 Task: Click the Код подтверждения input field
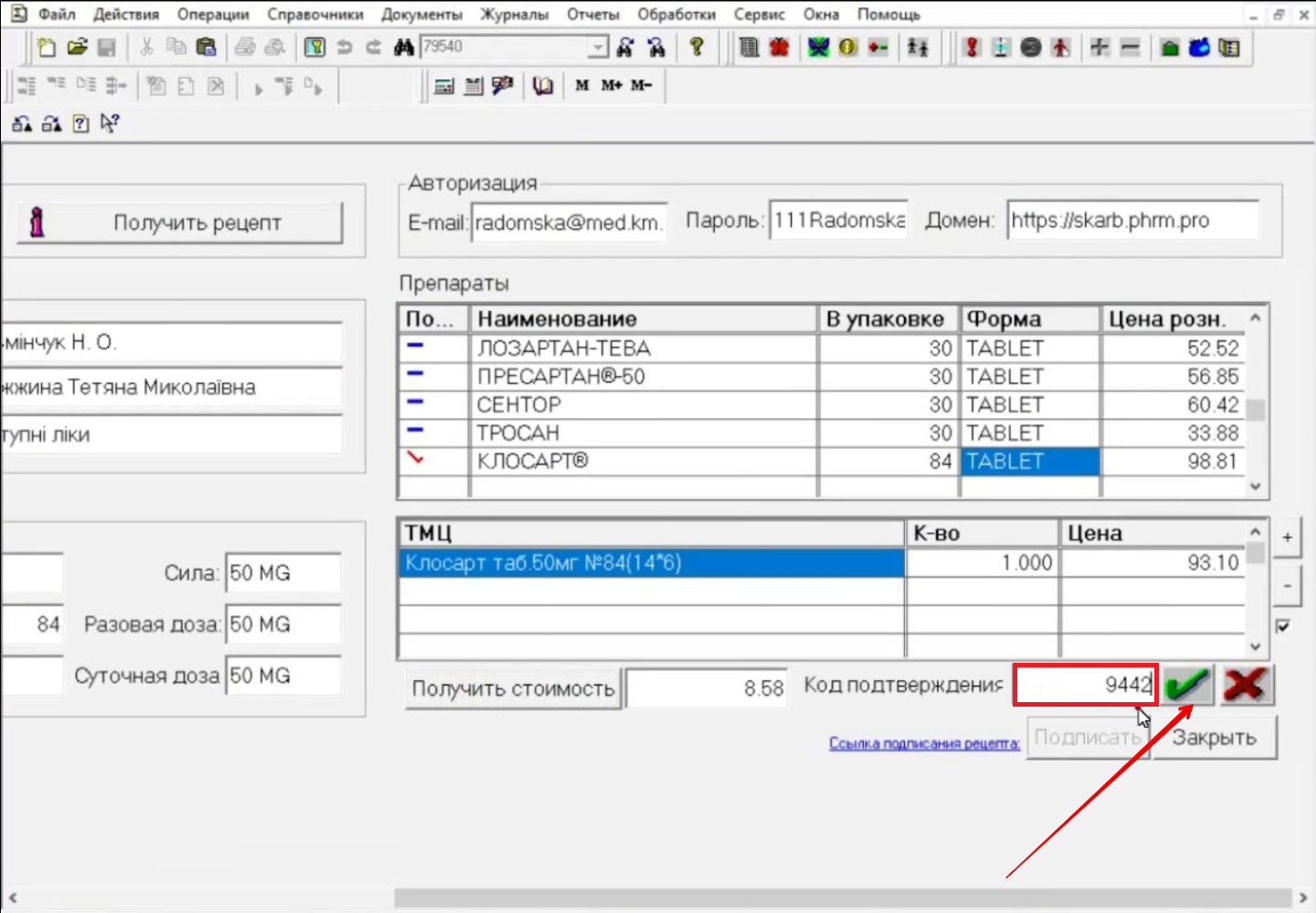tap(1085, 685)
